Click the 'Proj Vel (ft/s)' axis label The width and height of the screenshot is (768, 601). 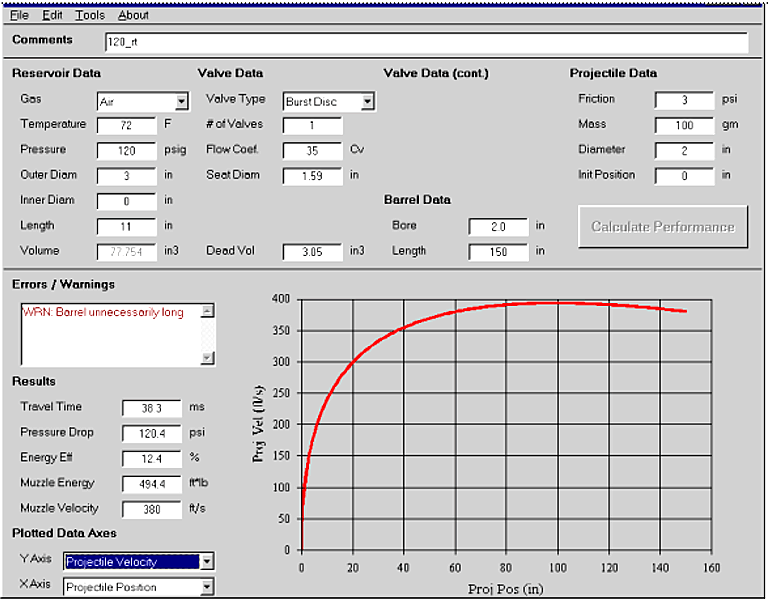coord(259,424)
